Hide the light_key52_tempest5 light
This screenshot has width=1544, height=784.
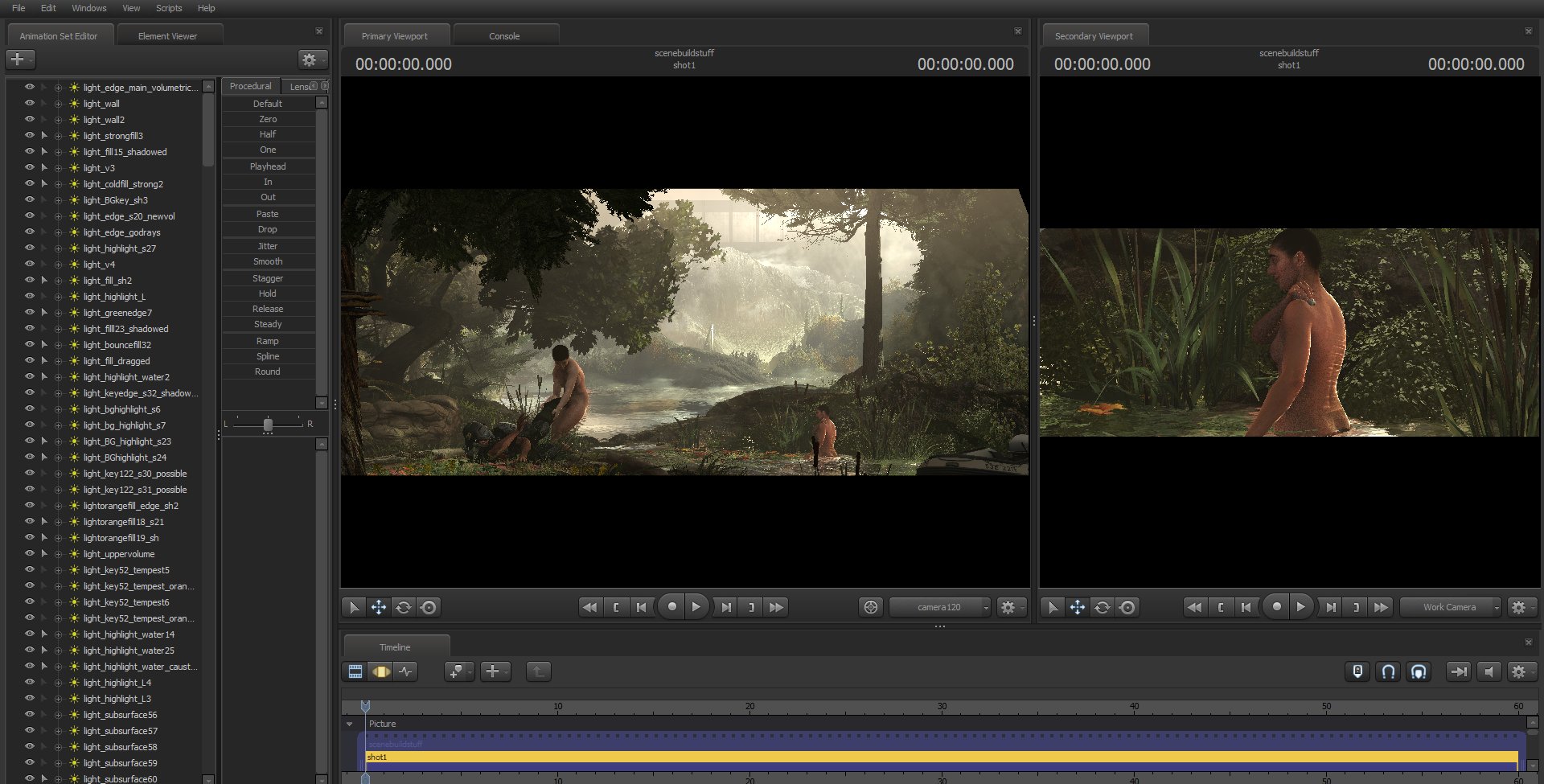[x=30, y=569]
